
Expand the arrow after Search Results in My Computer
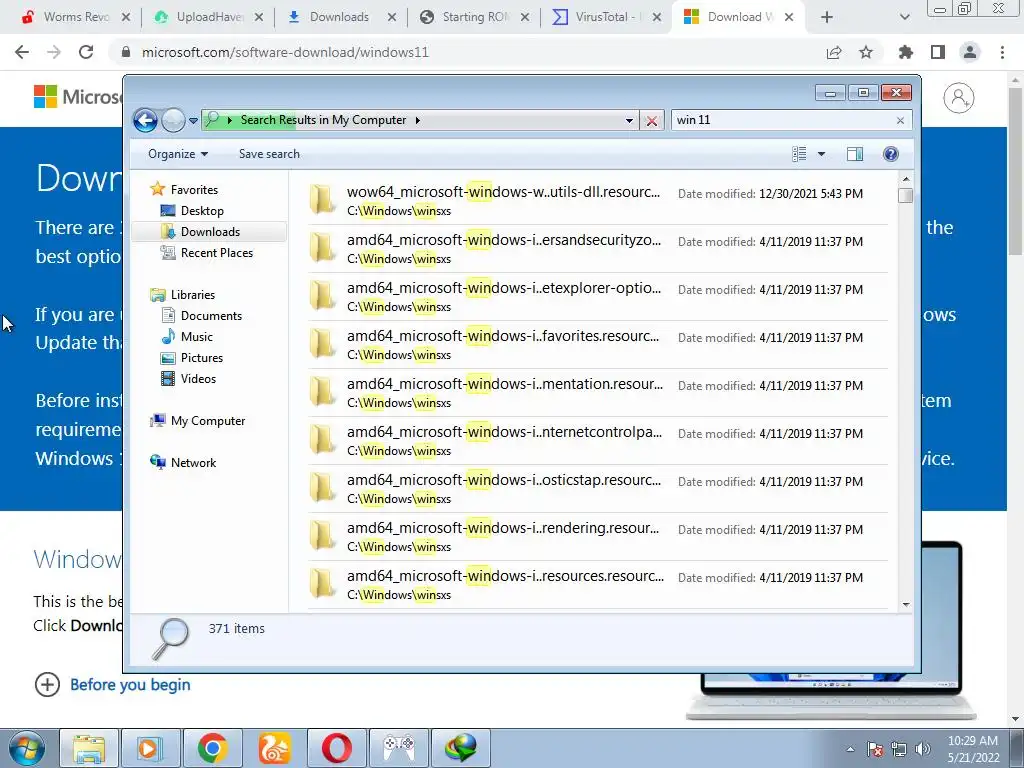tap(418, 120)
